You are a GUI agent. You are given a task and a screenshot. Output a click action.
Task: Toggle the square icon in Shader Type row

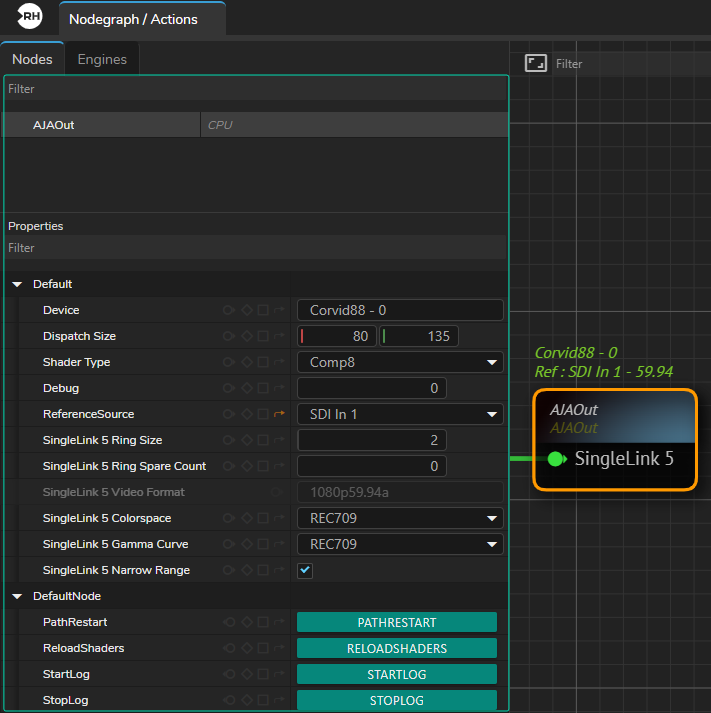263,362
